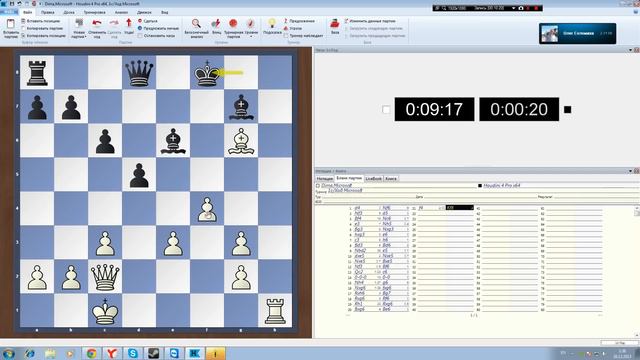Click the white bishop on g6
Image resolution: width=640 pixels, height=360 pixels.
(241, 141)
